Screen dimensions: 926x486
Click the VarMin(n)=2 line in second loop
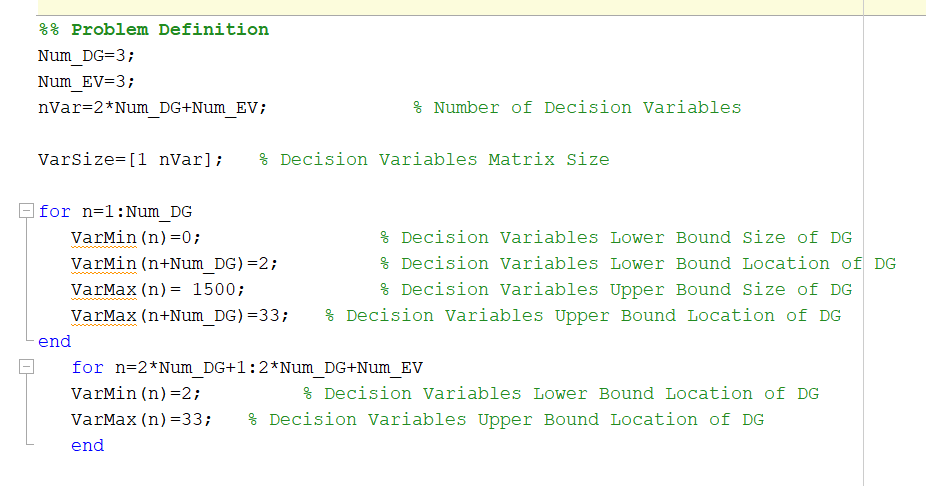pyautogui.click(x=136, y=393)
